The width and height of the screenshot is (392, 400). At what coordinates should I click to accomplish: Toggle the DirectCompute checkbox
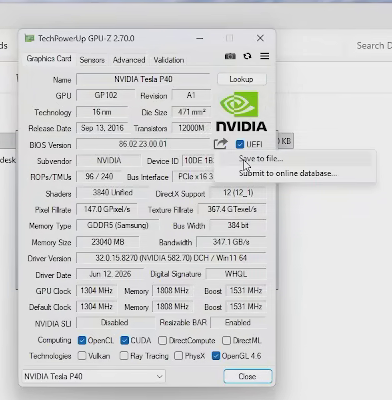click(162, 340)
